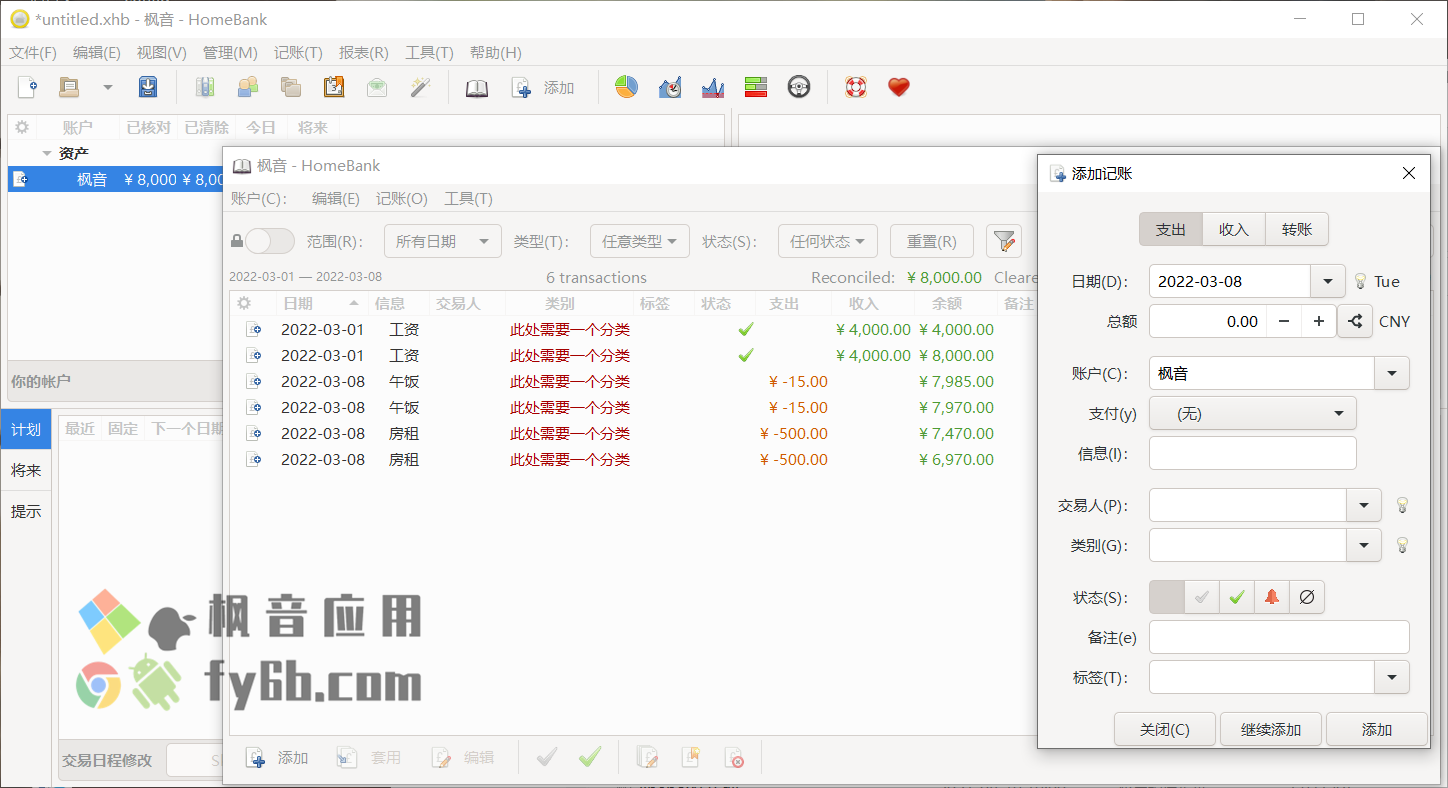The width and height of the screenshot is (1448, 788).
Task: Mark reconciled with green checkmark in ledger toolbar
Action: pos(590,758)
